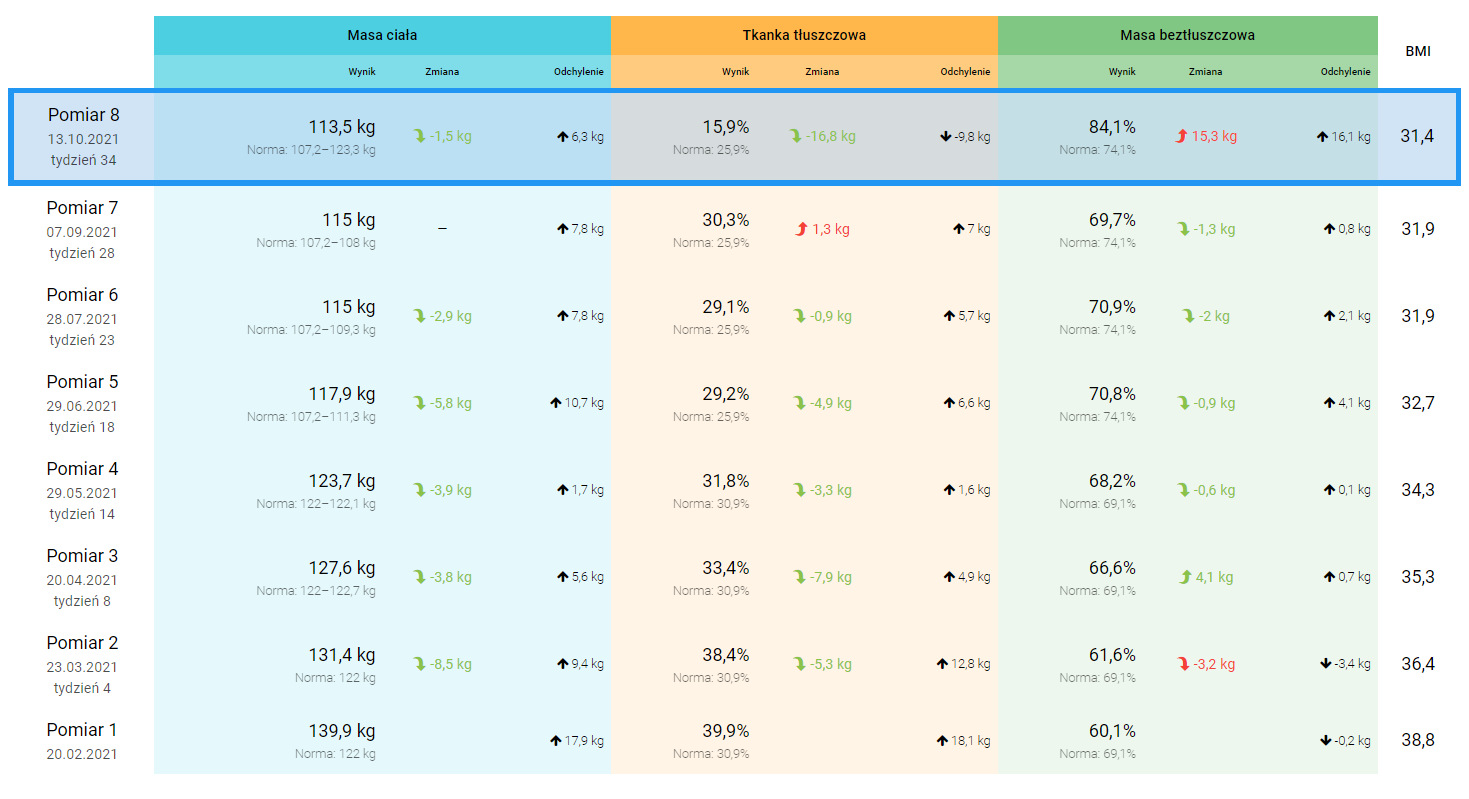Open the Pomiar 1 measurement row
The width and height of the screenshot is (1469, 799).
[734, 741]
